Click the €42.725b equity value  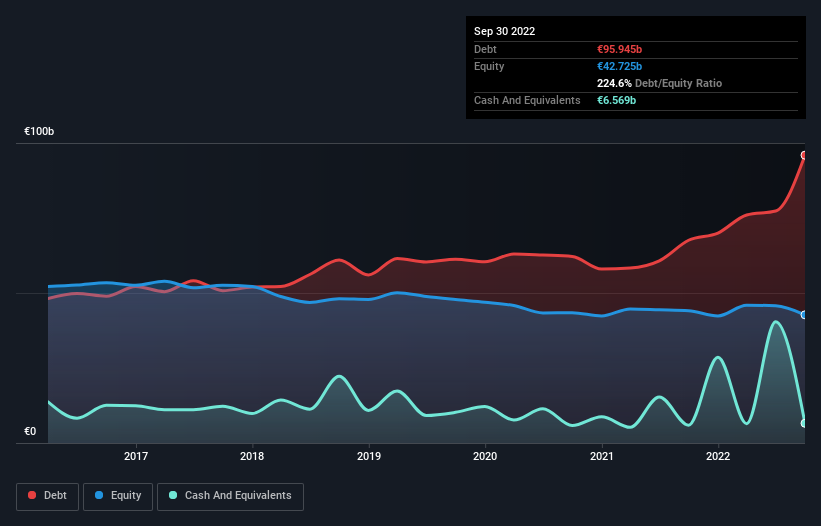619,66
